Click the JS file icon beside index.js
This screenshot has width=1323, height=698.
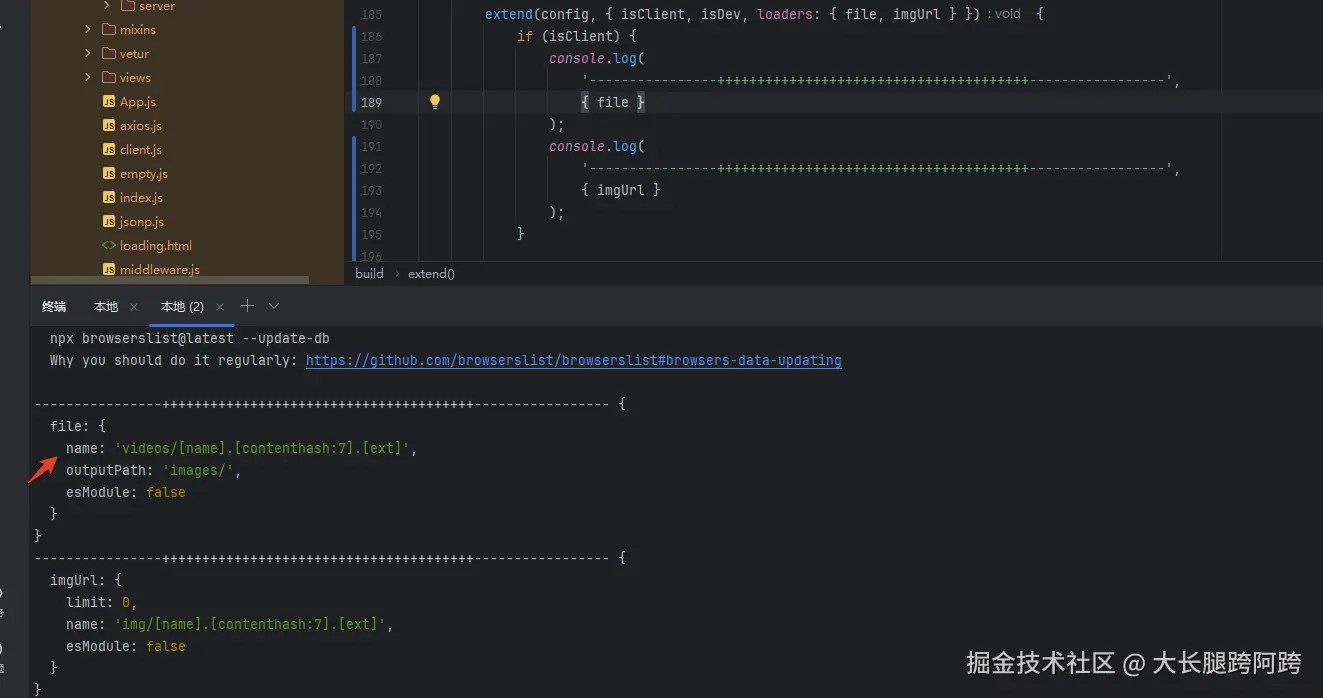(x=109, y=198)
